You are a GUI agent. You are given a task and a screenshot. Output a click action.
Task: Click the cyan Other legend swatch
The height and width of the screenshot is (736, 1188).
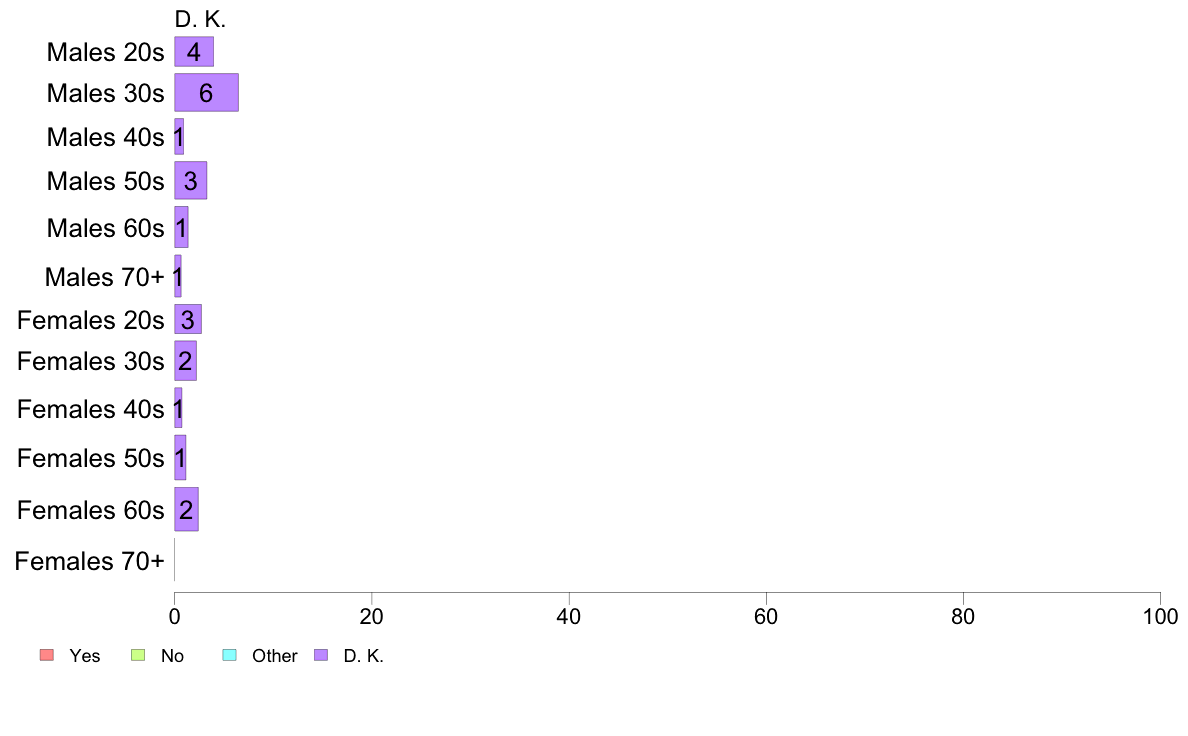tap(230, 655)
